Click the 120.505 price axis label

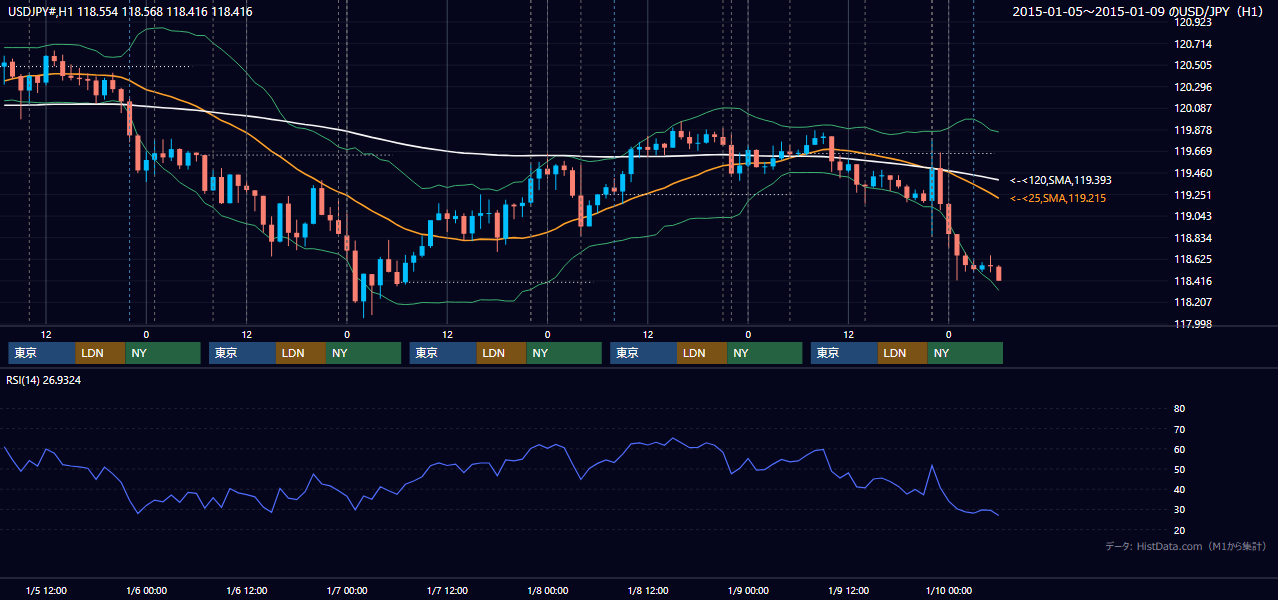click(1195, 65)
